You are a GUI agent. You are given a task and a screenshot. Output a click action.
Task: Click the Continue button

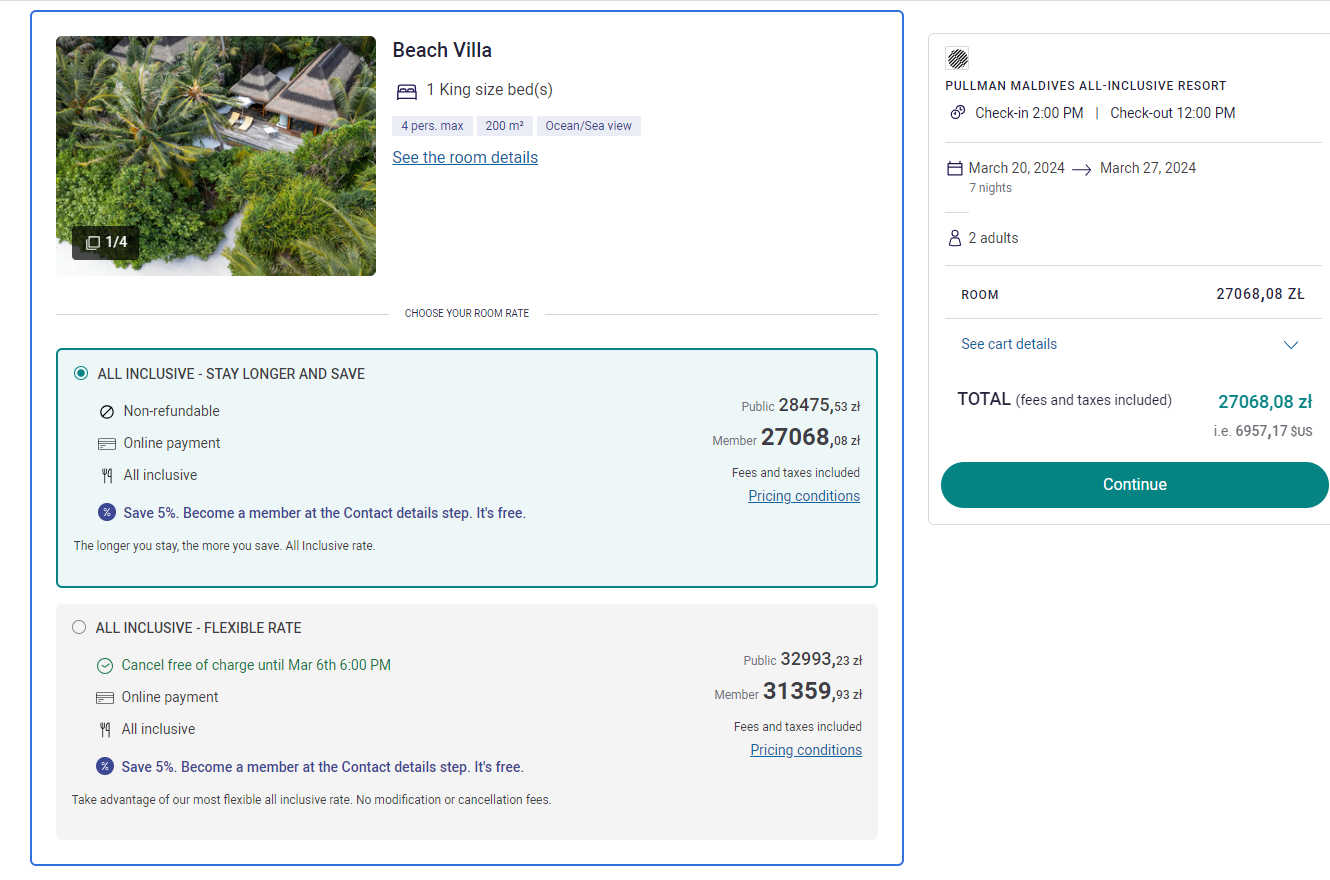1135,485
